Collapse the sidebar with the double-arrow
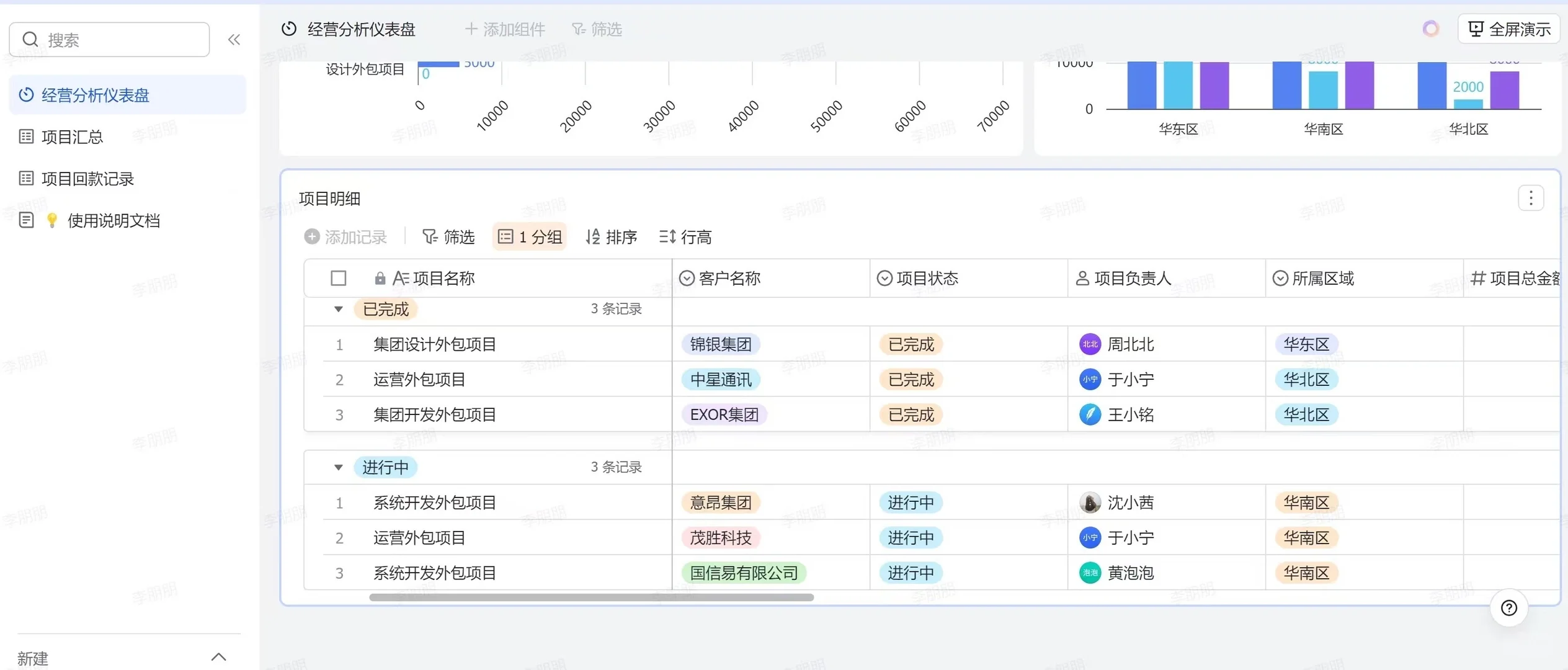Image resolution: width=1568 pixels, height=670 pixels. click(234, 39)
